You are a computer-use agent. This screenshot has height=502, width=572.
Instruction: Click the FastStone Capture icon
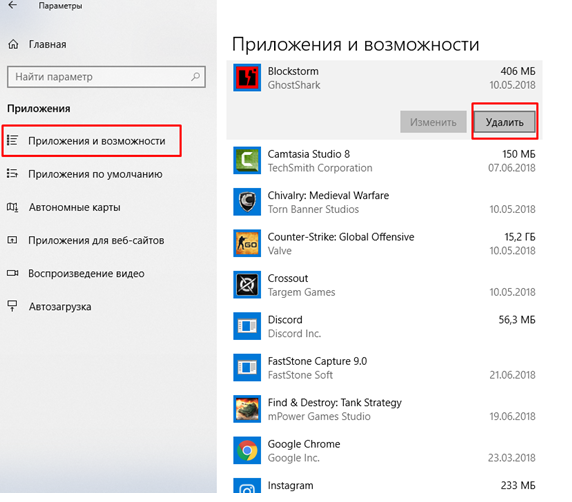click(247, 367)
